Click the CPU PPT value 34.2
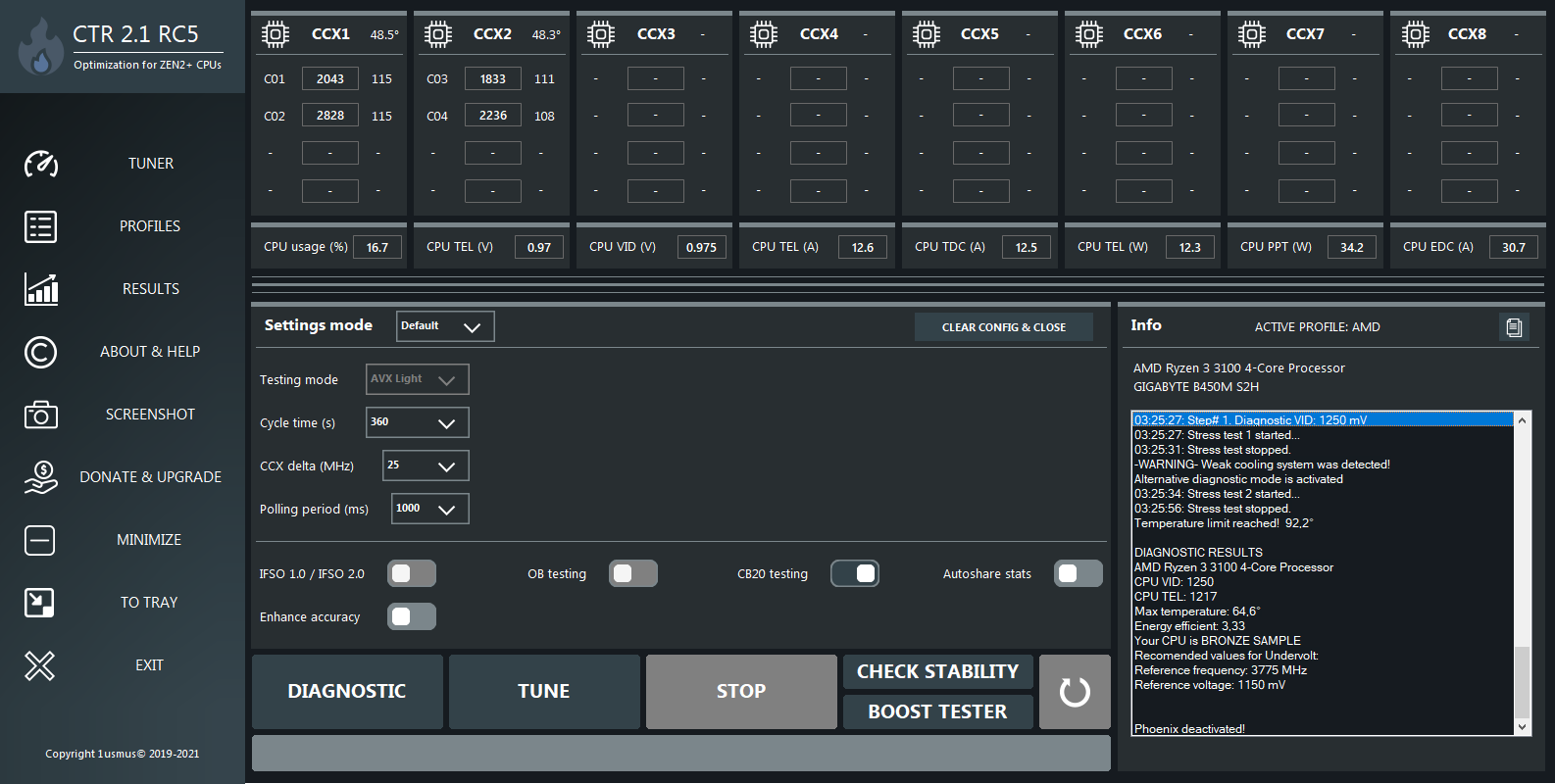1555x784 pixels. 1352,247
